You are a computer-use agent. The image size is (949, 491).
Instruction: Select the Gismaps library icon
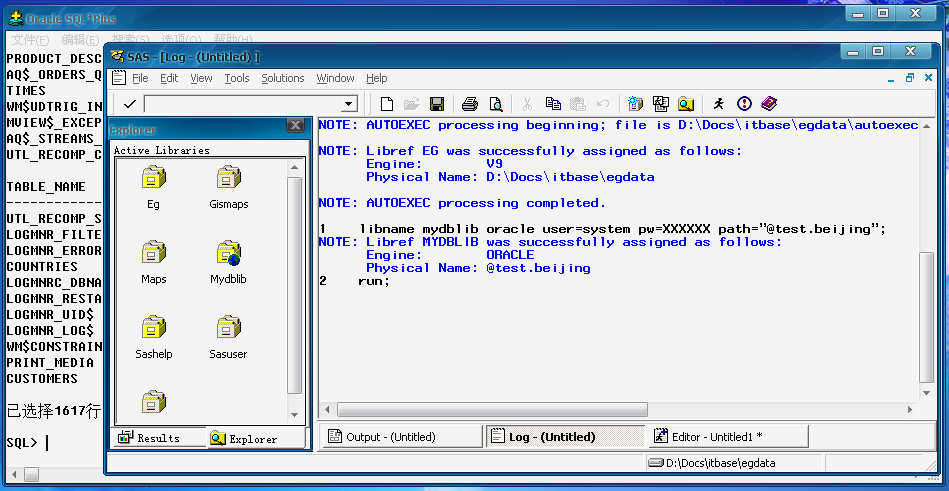[228, 179]
